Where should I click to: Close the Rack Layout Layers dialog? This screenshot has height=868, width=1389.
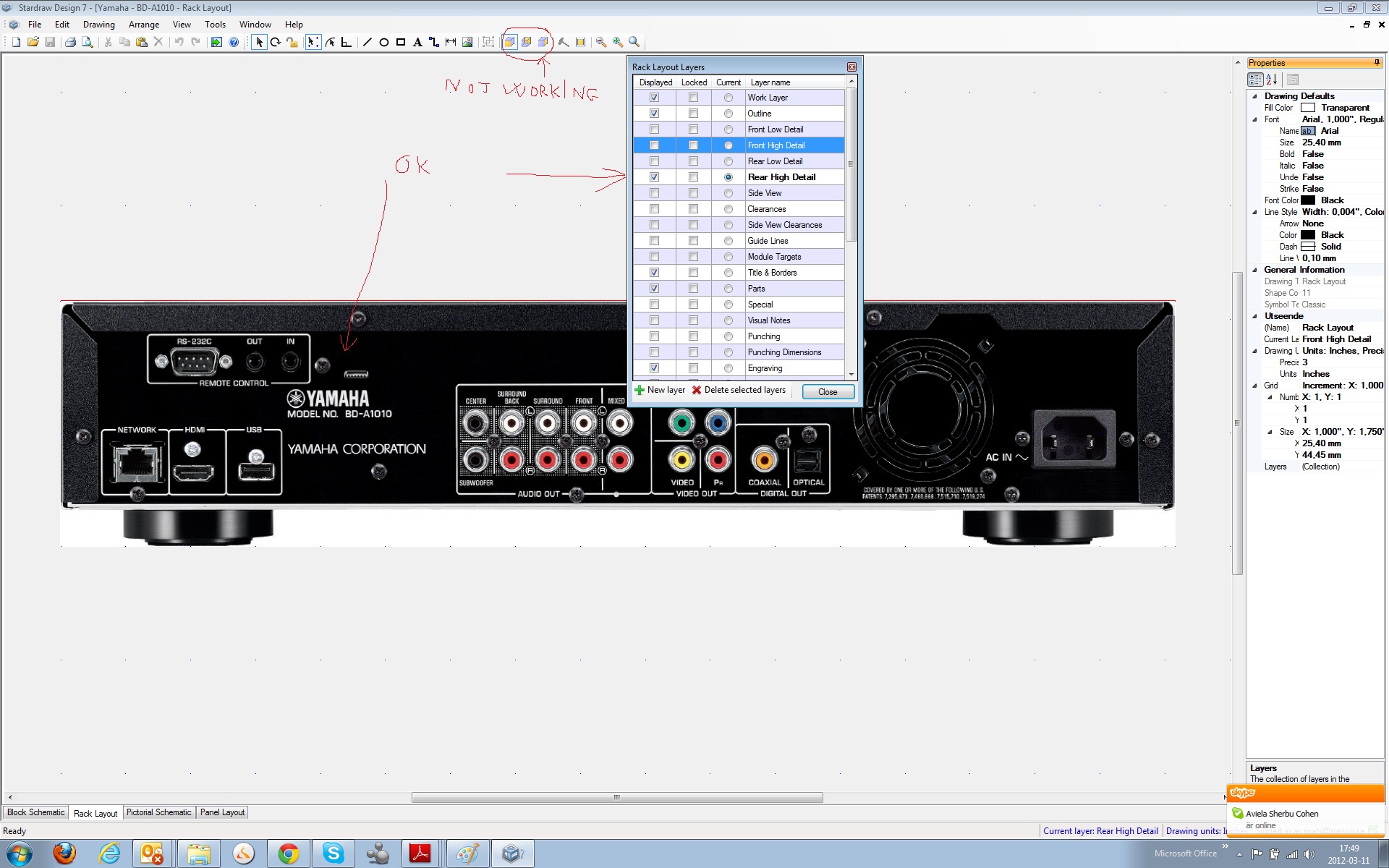pyautogui.click(x=828, y=391)
